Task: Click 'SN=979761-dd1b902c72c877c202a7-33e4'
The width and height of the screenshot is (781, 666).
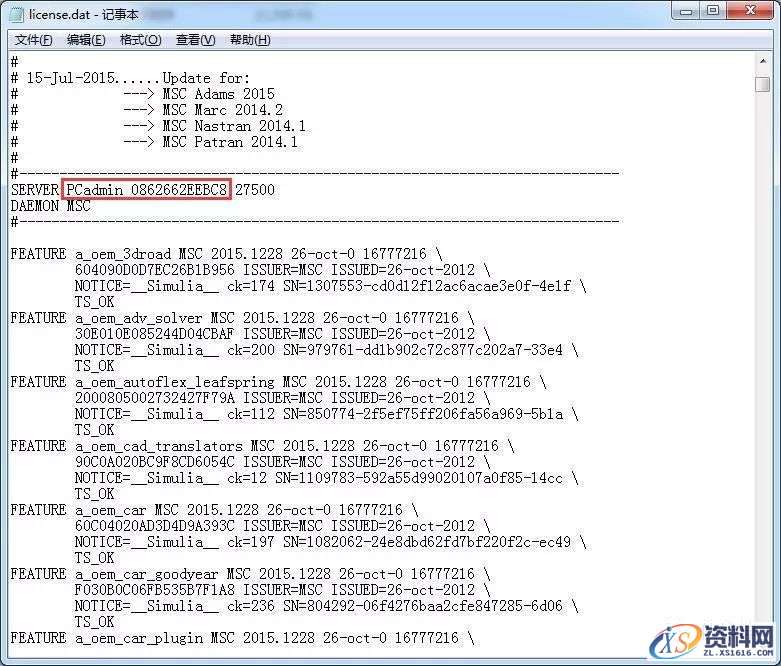Action: pos(423,350)
